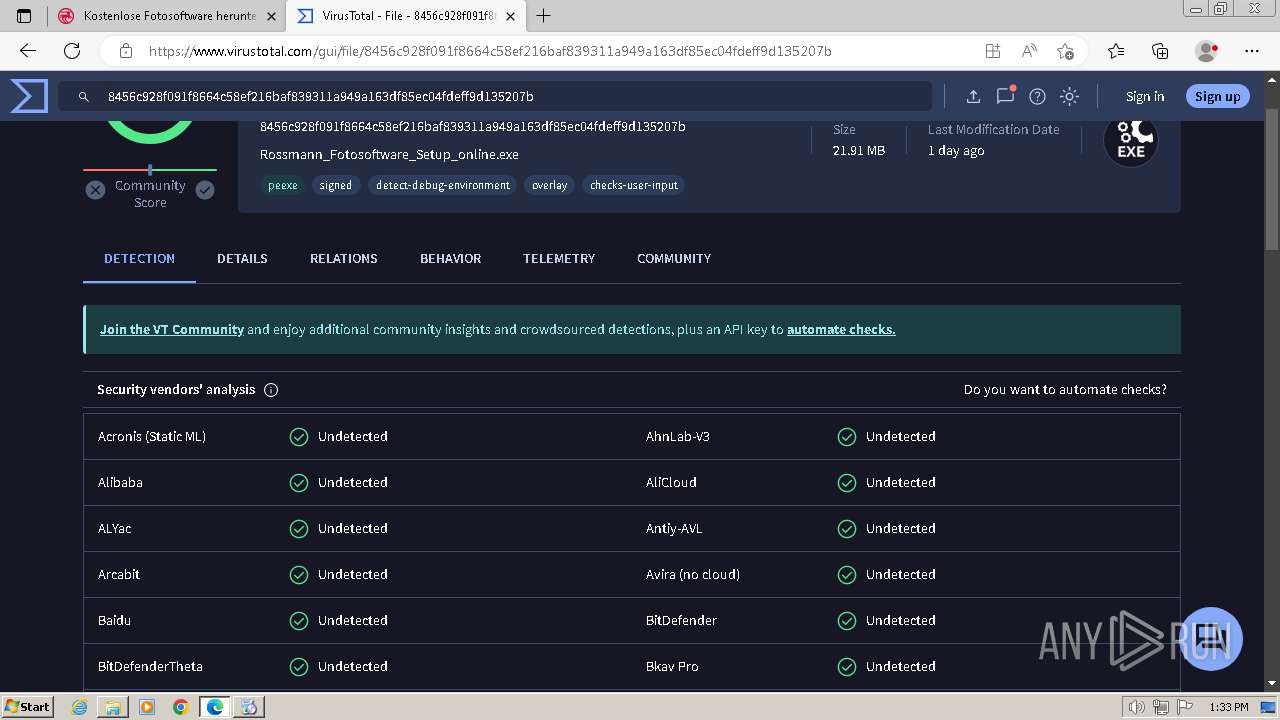Viewport: 1280px width, 720px height.
Task: Click the Sign in link
Action: coord(1145,97)
